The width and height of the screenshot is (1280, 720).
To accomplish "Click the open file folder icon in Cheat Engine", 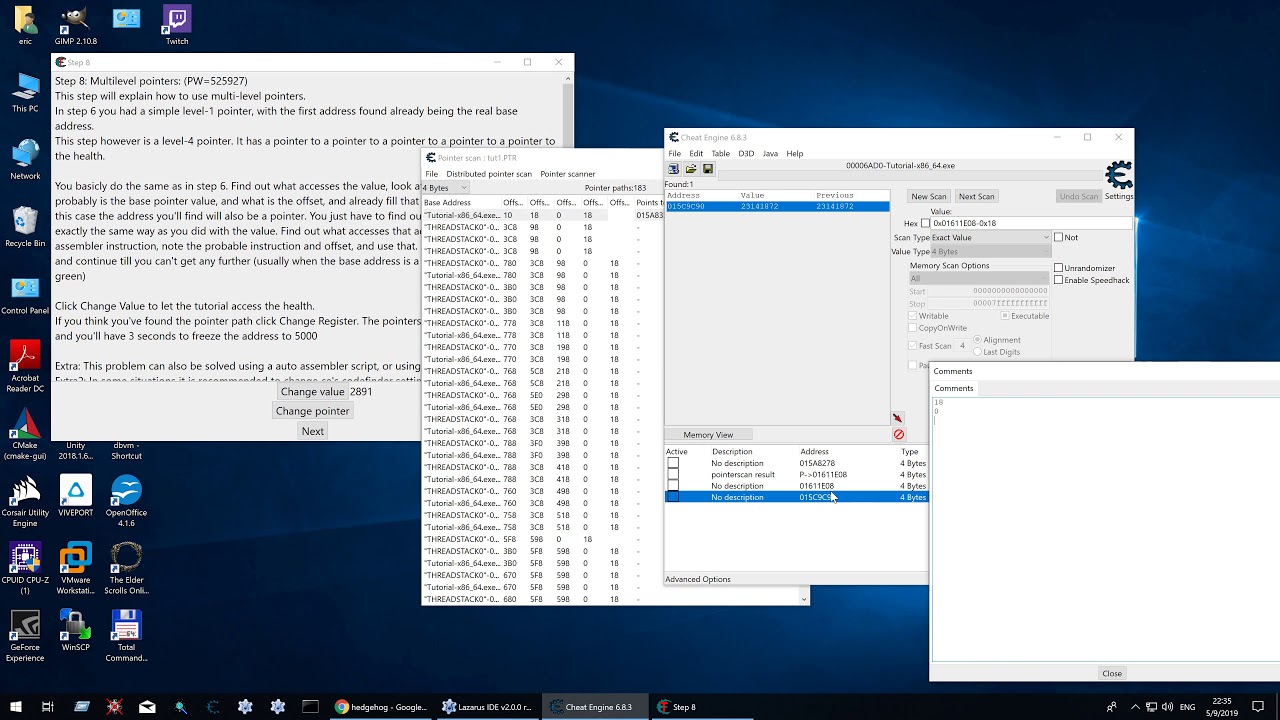I will click(x=691, y=169).
